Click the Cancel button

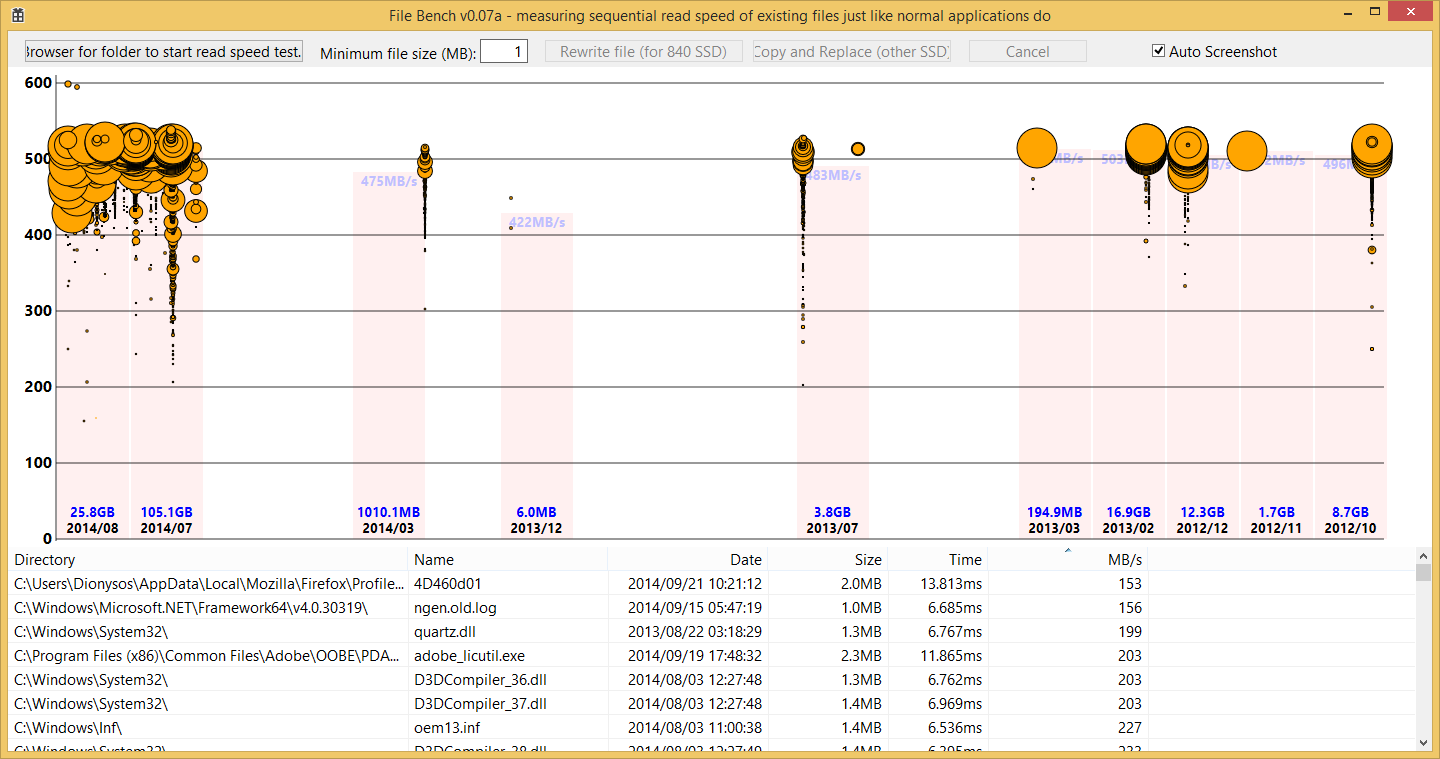click(x=1027, y=51)
